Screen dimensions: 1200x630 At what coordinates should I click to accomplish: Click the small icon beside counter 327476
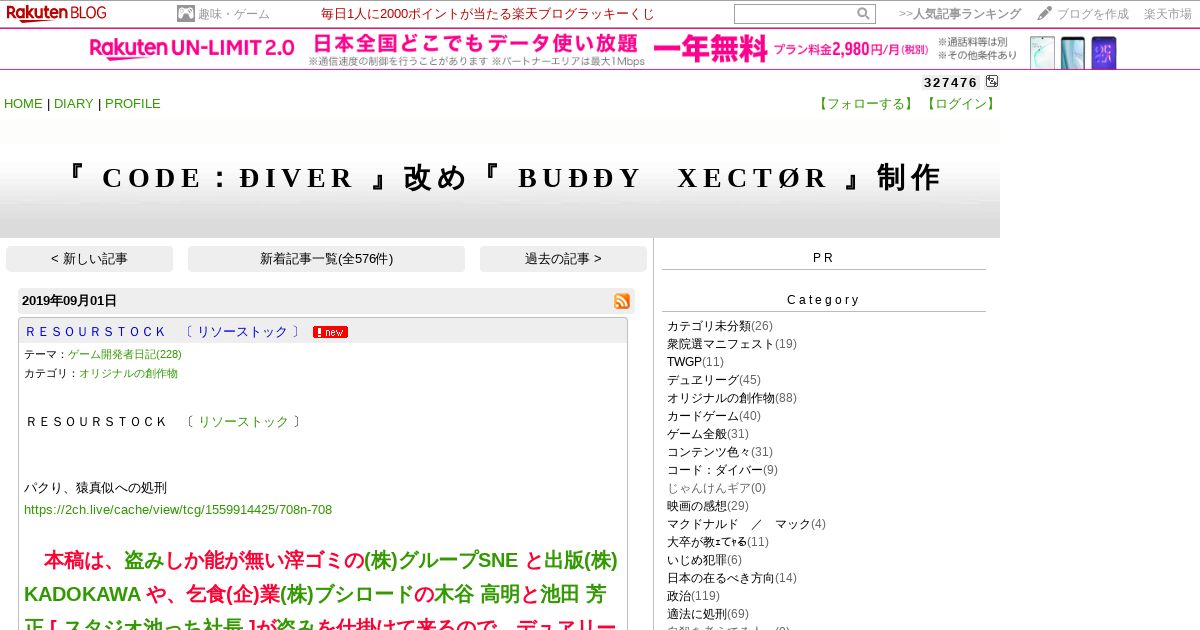point(992,82)
